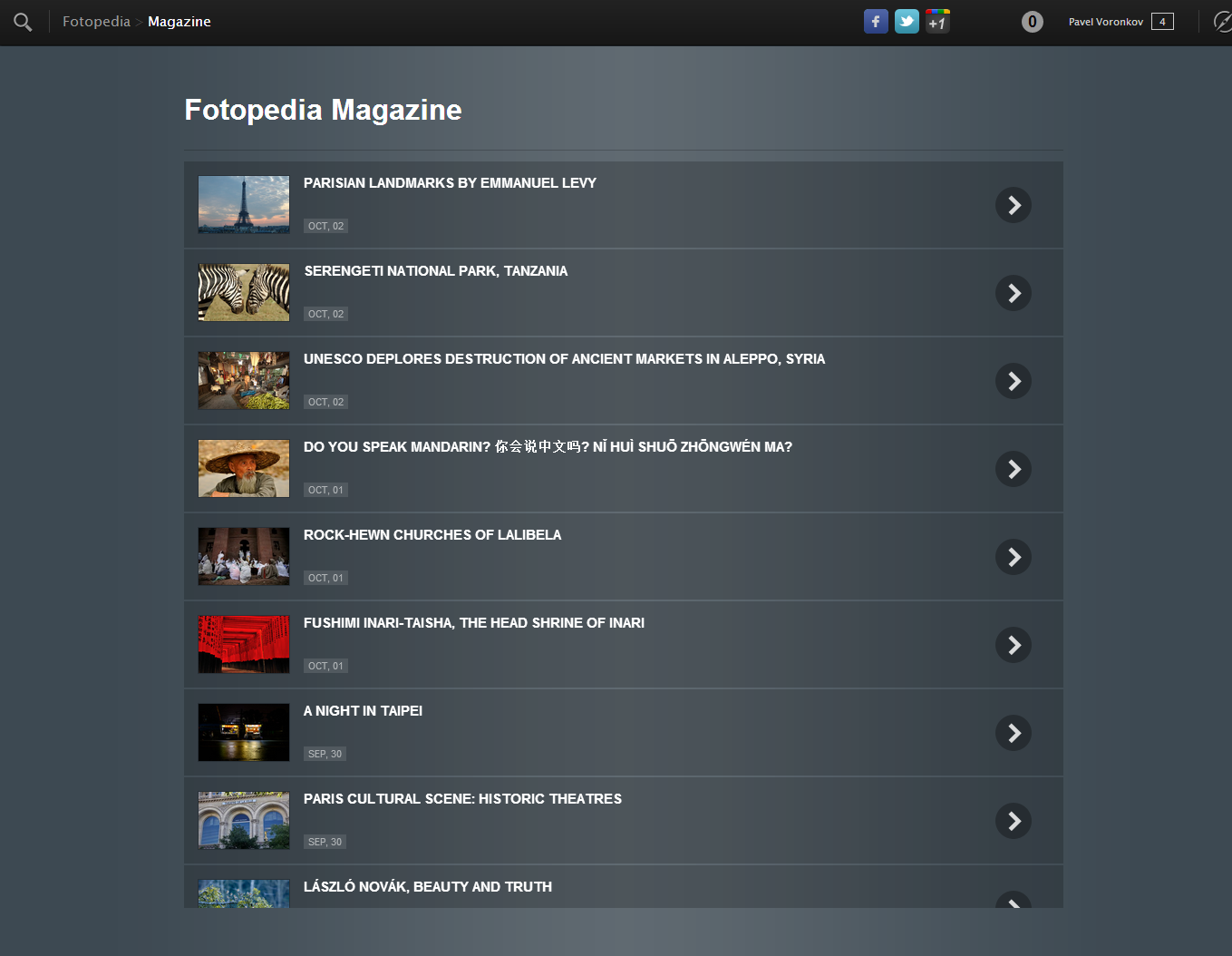Open Pavel Voronkov profile link
1232x956 pixels.
coord(1106,22)
